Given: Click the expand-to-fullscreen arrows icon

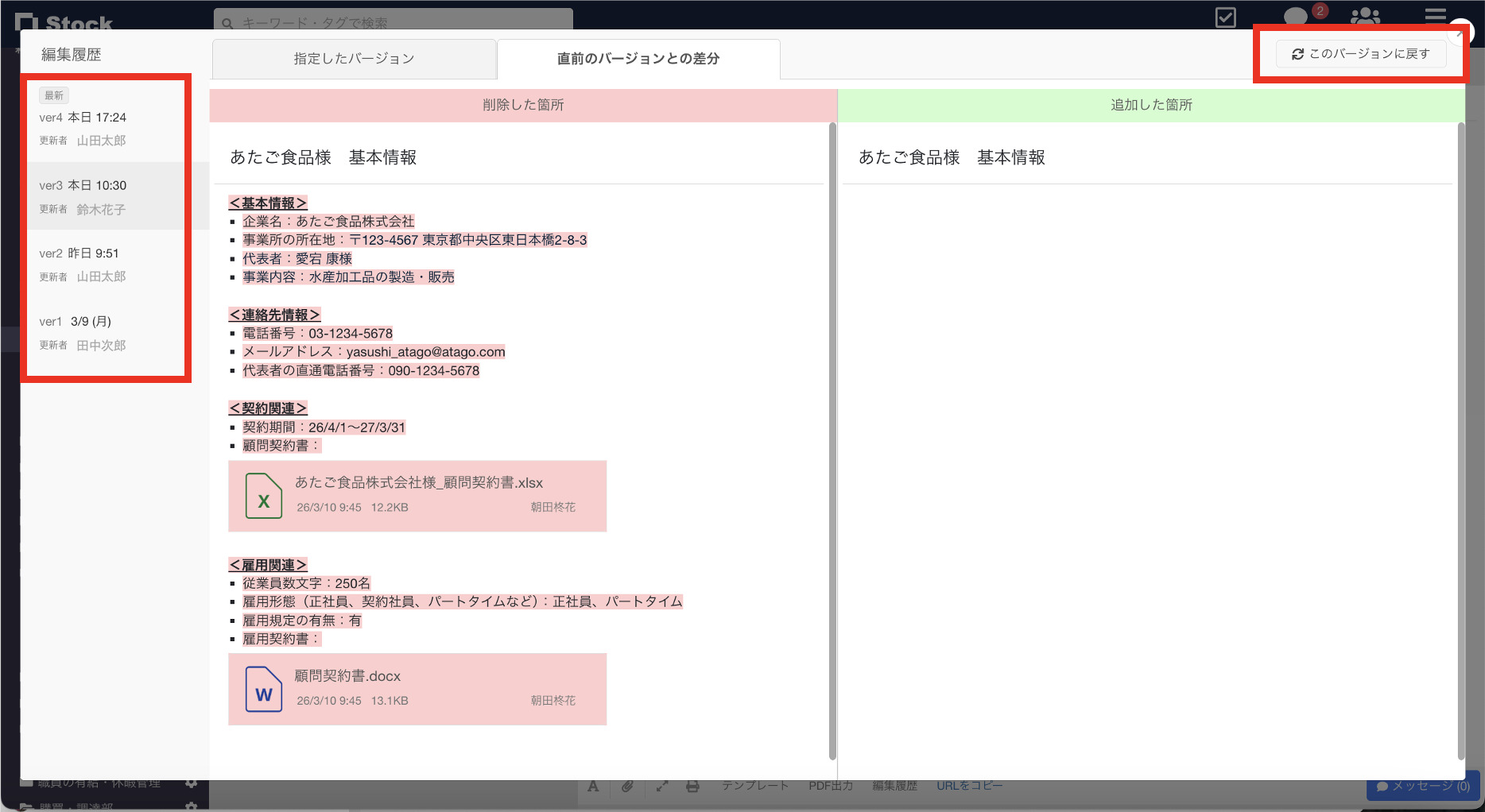Looking at the screenshot, I should (x=662, y=786).
